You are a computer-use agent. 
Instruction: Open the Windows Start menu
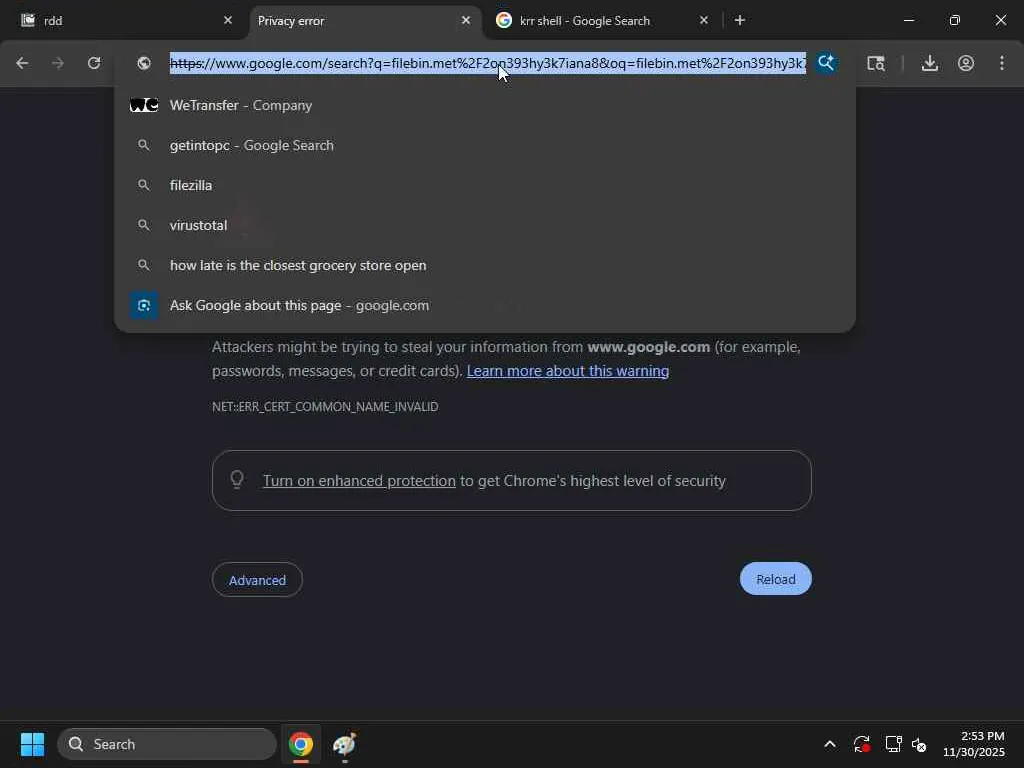point(32,744)
